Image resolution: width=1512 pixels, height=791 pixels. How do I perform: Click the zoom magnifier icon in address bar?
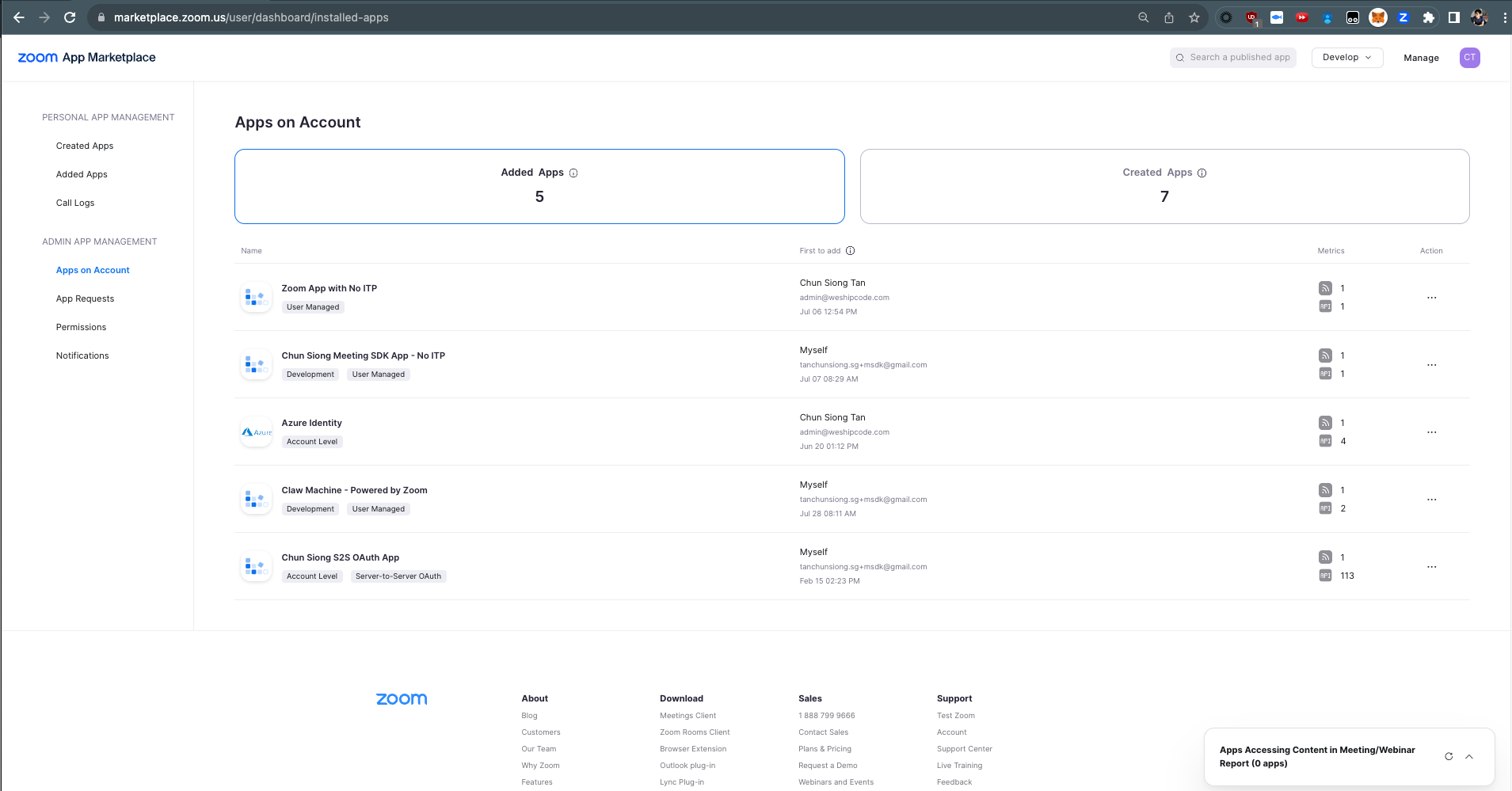pos(1143,17)
